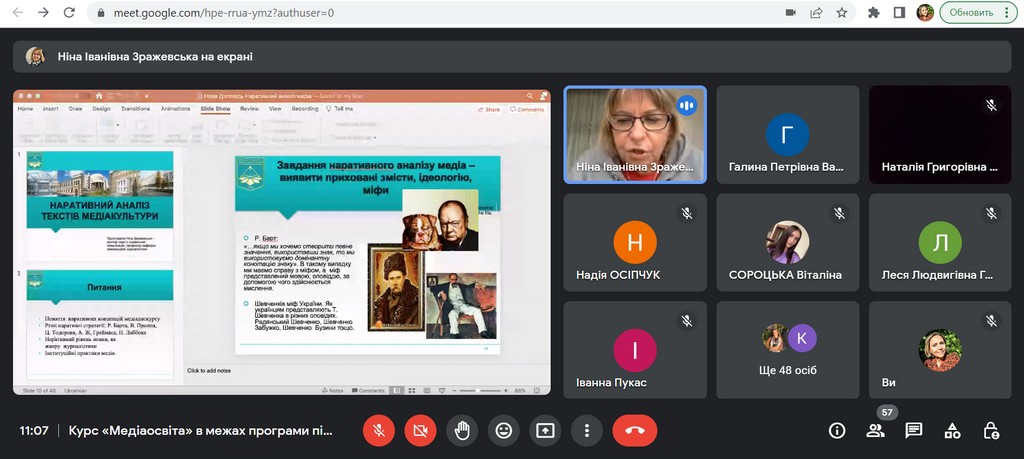The height and width of the screenshot is (459, 1024).
Task: Select Ніна Іванівна's video tile
Action: click(x=635, y=134)
